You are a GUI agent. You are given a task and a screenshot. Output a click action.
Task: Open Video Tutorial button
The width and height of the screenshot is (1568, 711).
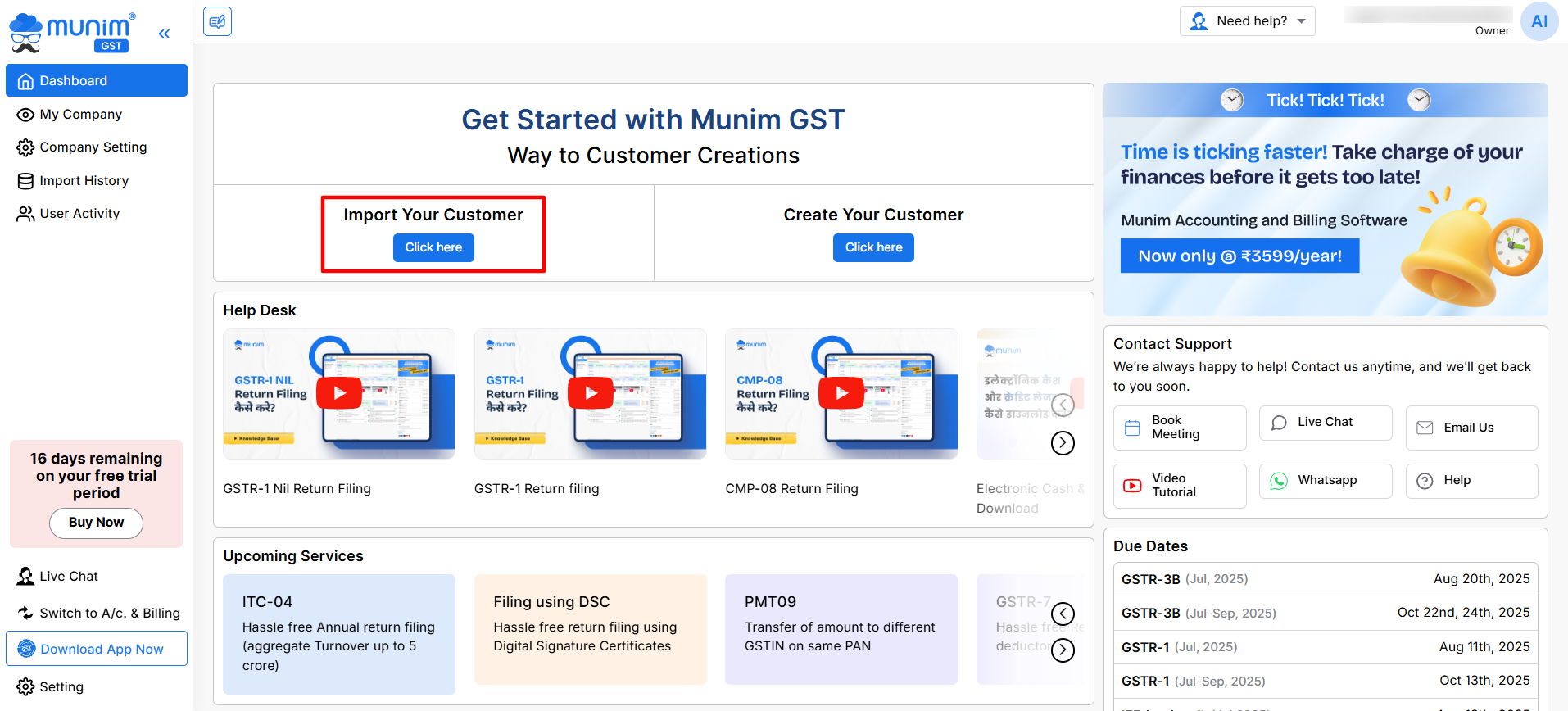[1180, 486]
